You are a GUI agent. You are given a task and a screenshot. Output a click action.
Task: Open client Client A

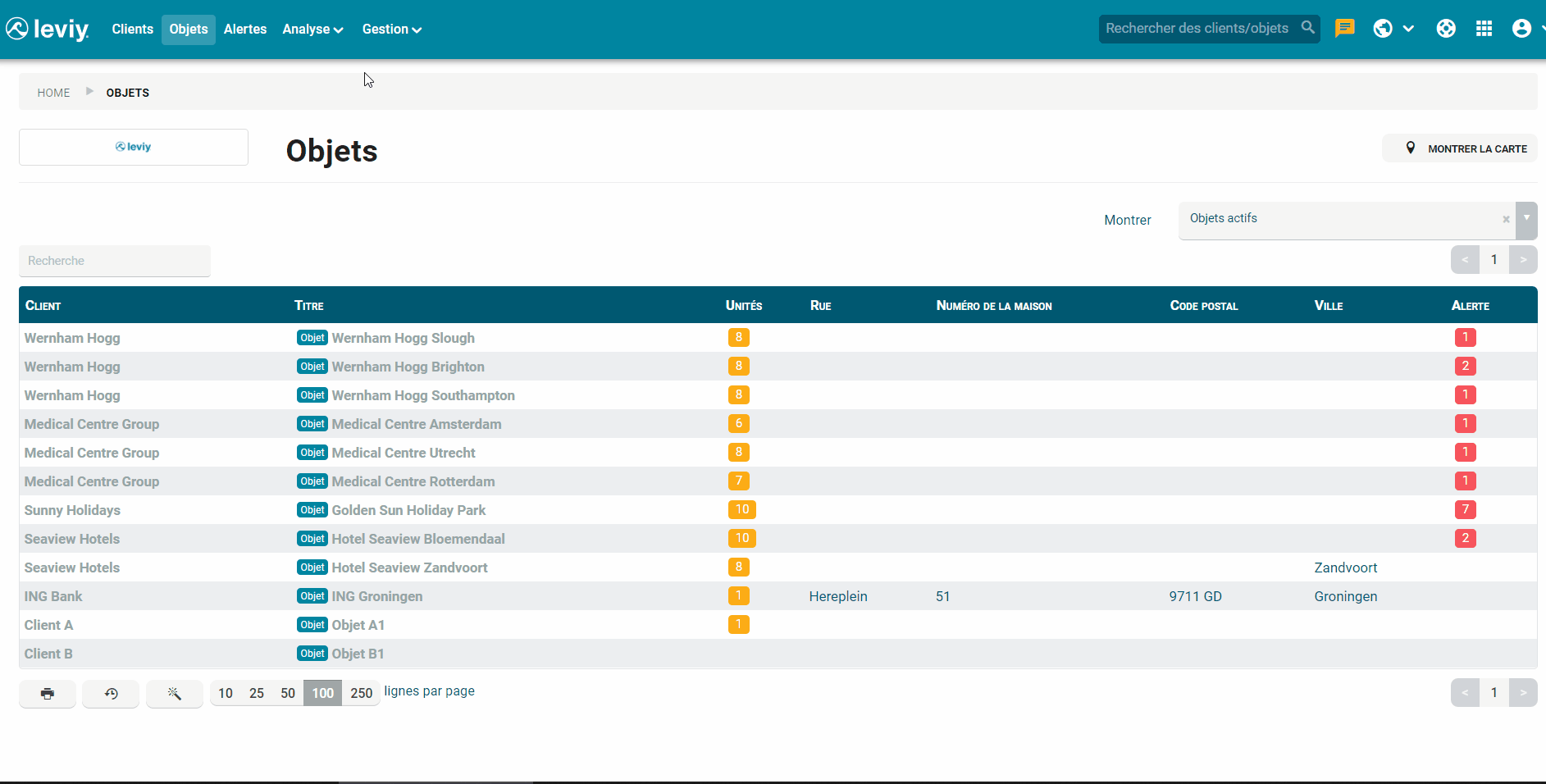point(48,625)
